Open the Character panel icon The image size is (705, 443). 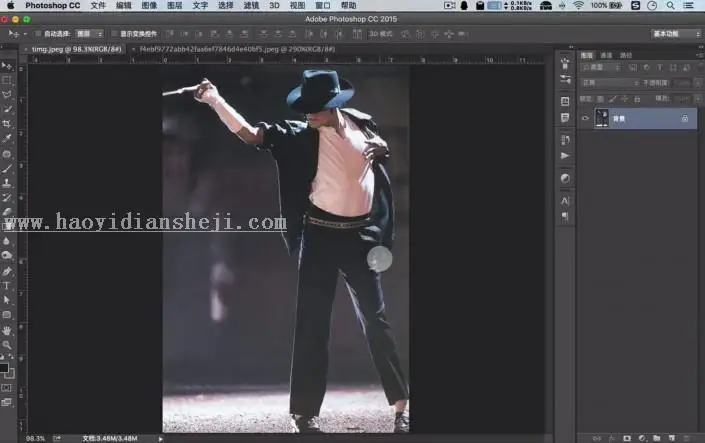pyautogui.click(x=565, y=201)
